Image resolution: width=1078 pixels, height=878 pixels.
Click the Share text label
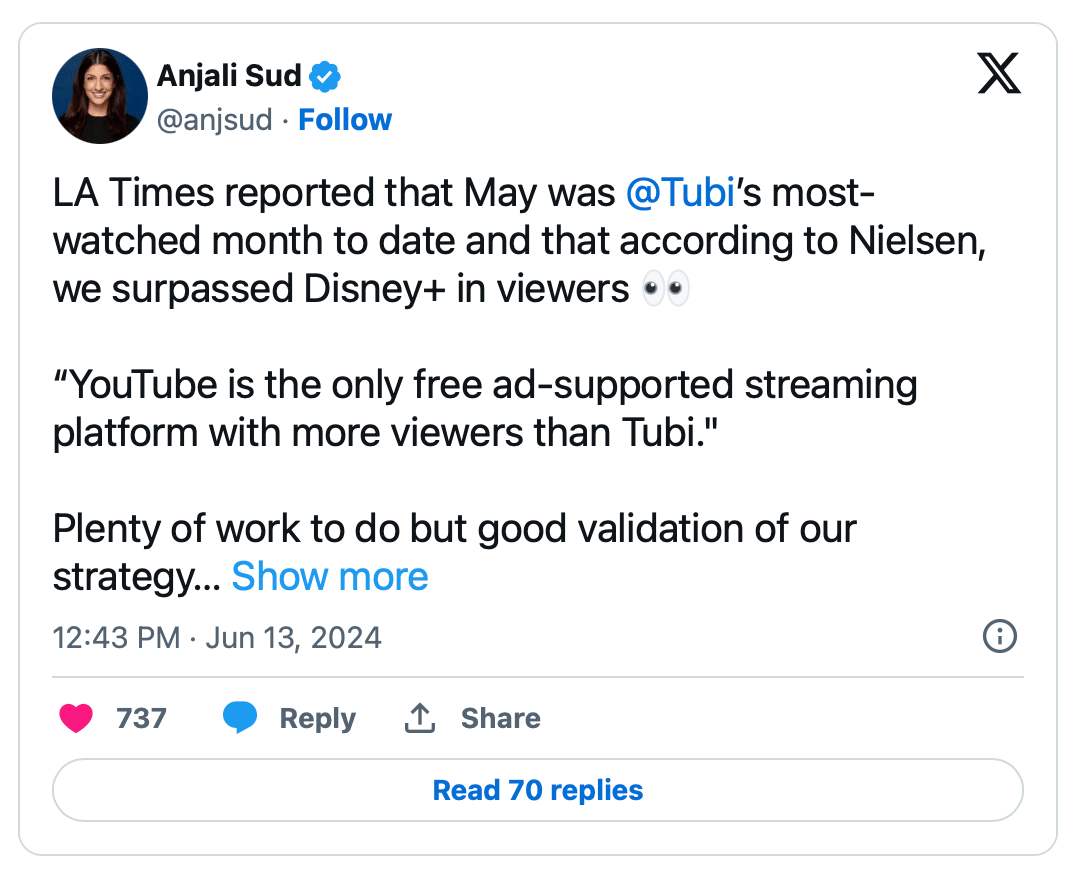(x=500, y=718)
